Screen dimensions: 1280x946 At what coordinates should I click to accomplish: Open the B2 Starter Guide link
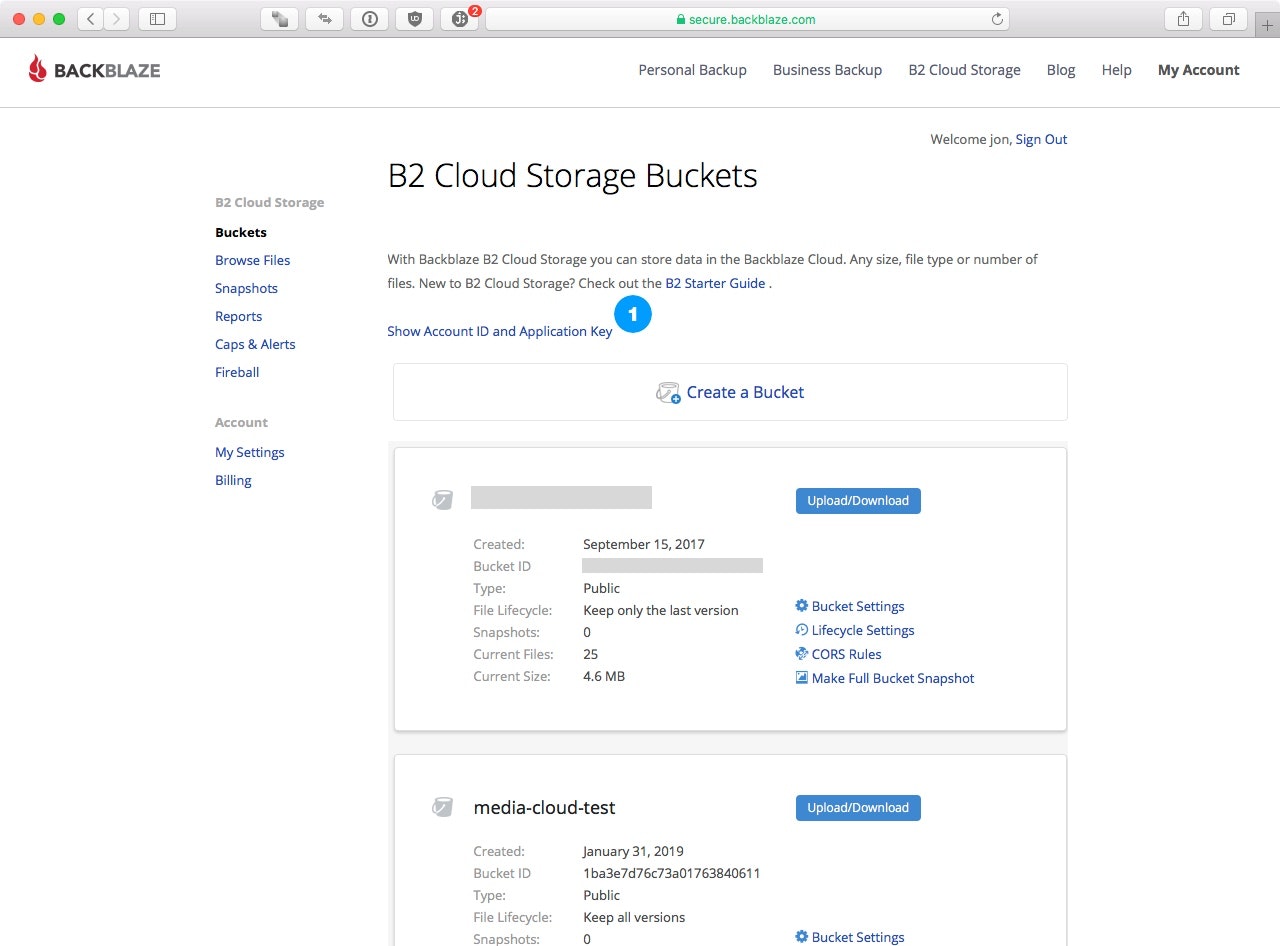tap(715, 283)
